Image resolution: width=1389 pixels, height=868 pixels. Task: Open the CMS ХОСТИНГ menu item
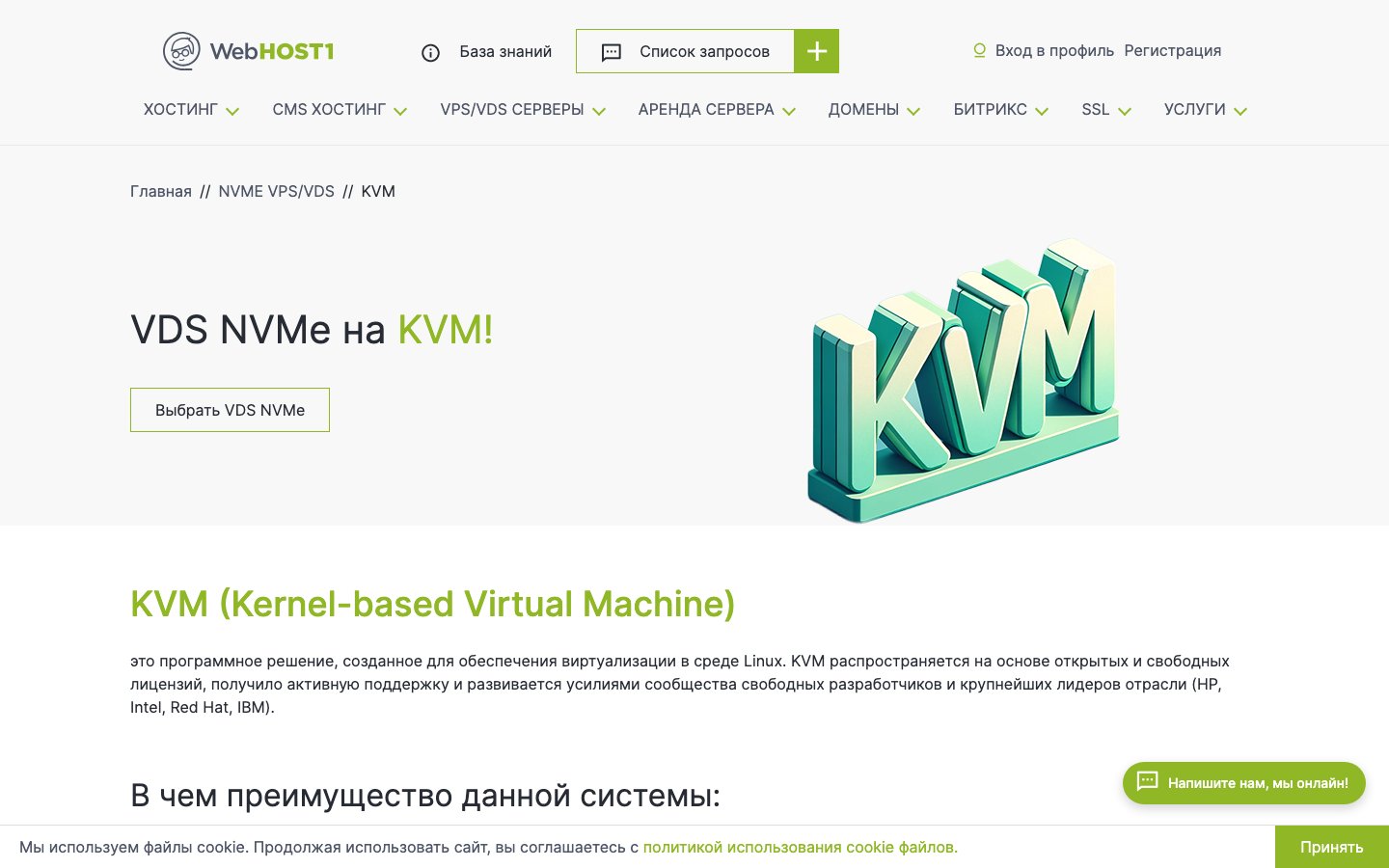tap(329, 110)
